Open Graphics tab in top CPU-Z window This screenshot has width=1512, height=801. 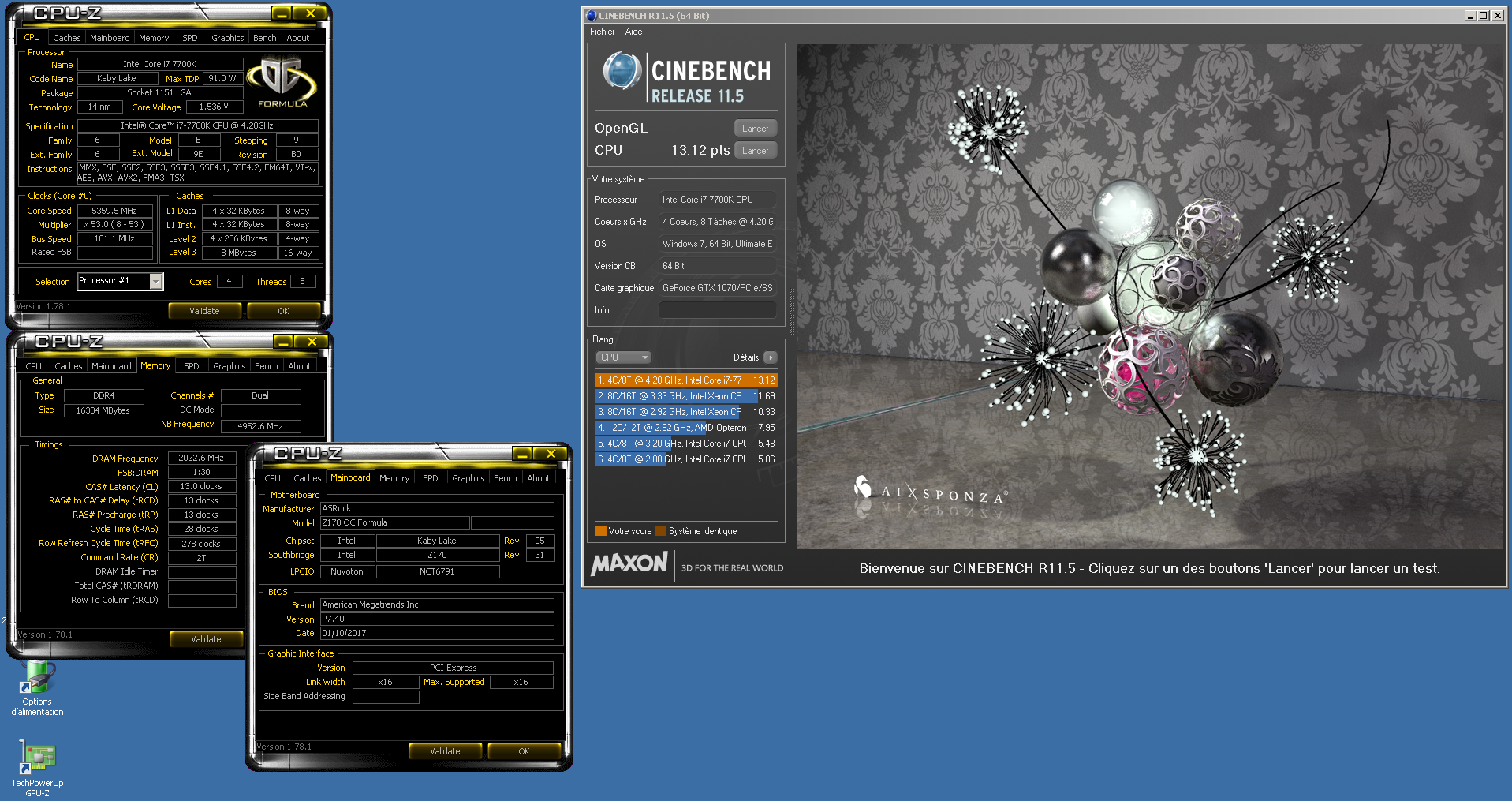coord(228,38)
